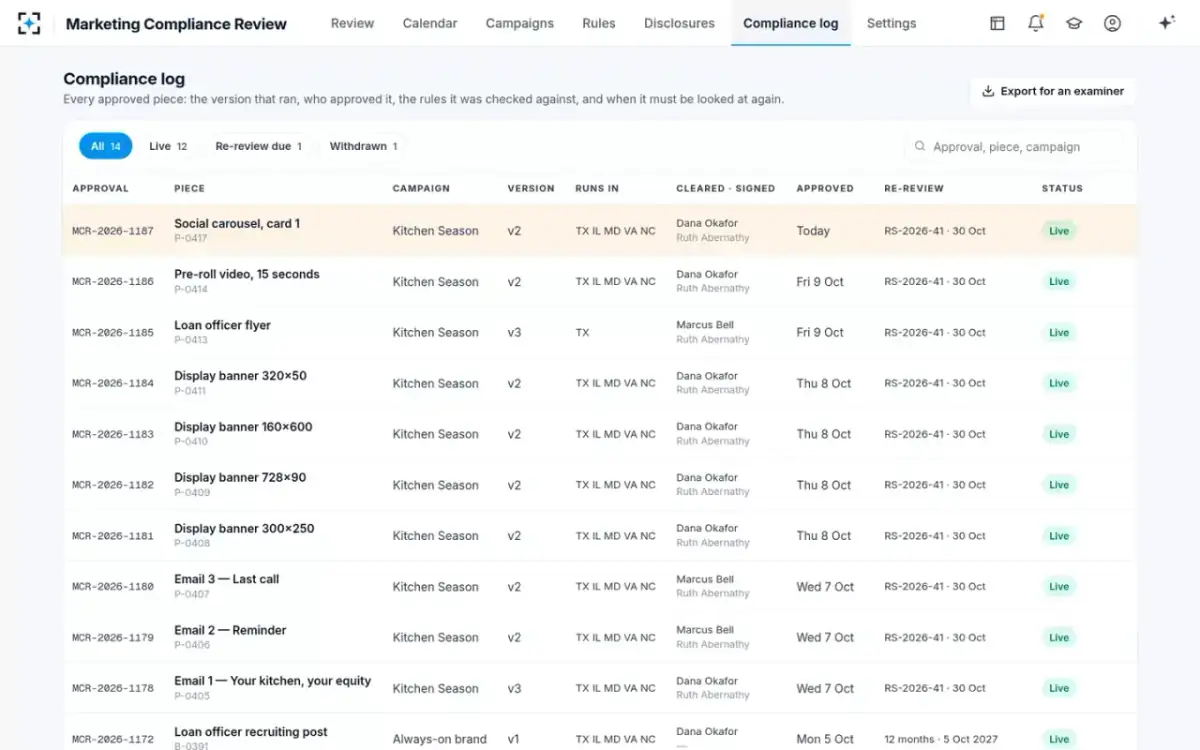Switch to the Review tab
This screenshot has width=1200, height=750.
point(352,23)
